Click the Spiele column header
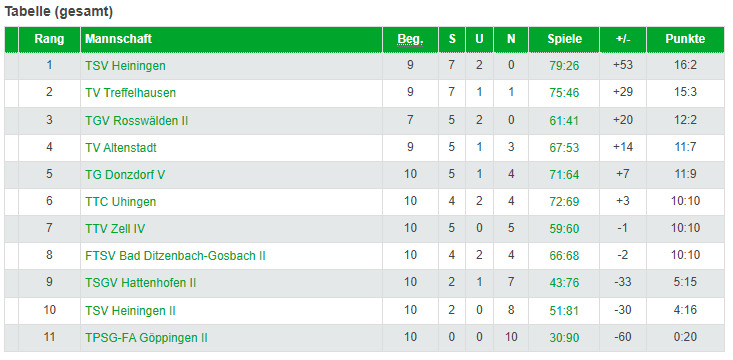This screenshot has width=733, height=360. tap(564, 39)
